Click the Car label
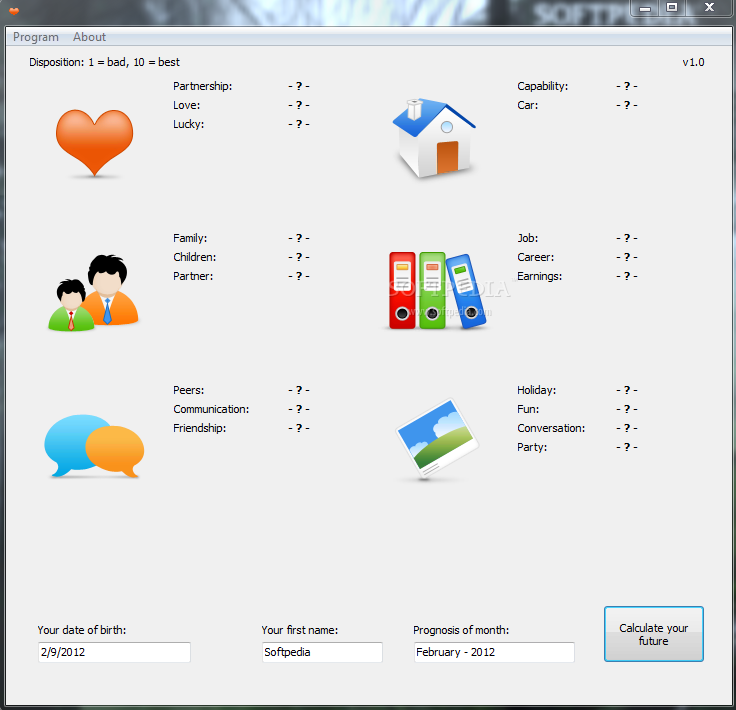 (x=528, y=105)
